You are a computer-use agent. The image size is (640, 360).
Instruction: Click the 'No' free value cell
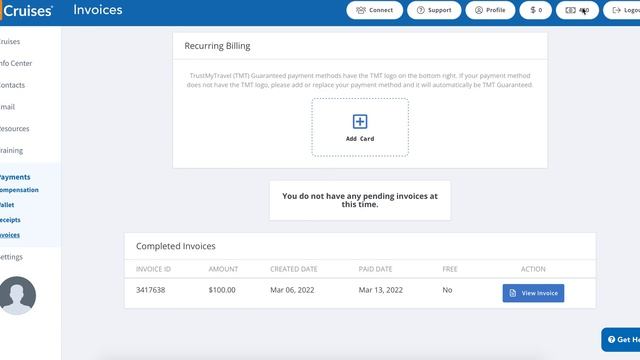tap(447, 290)
